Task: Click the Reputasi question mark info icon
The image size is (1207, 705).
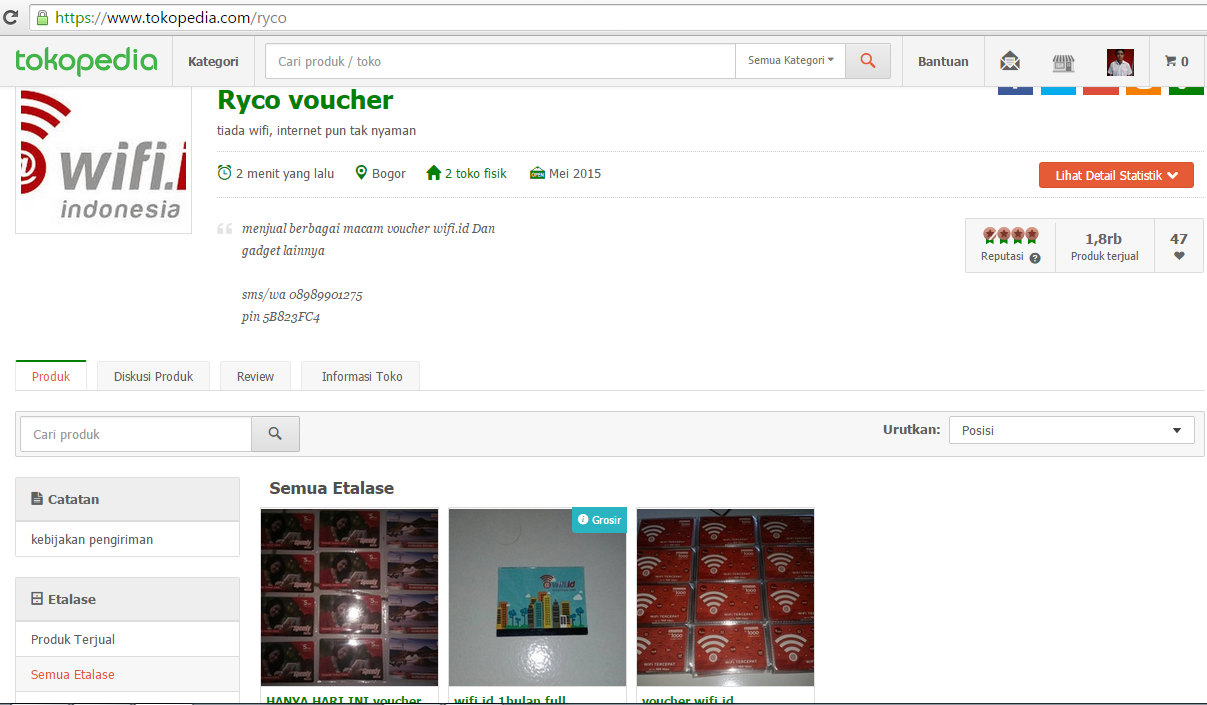Action: click(x=1035, y=257)
